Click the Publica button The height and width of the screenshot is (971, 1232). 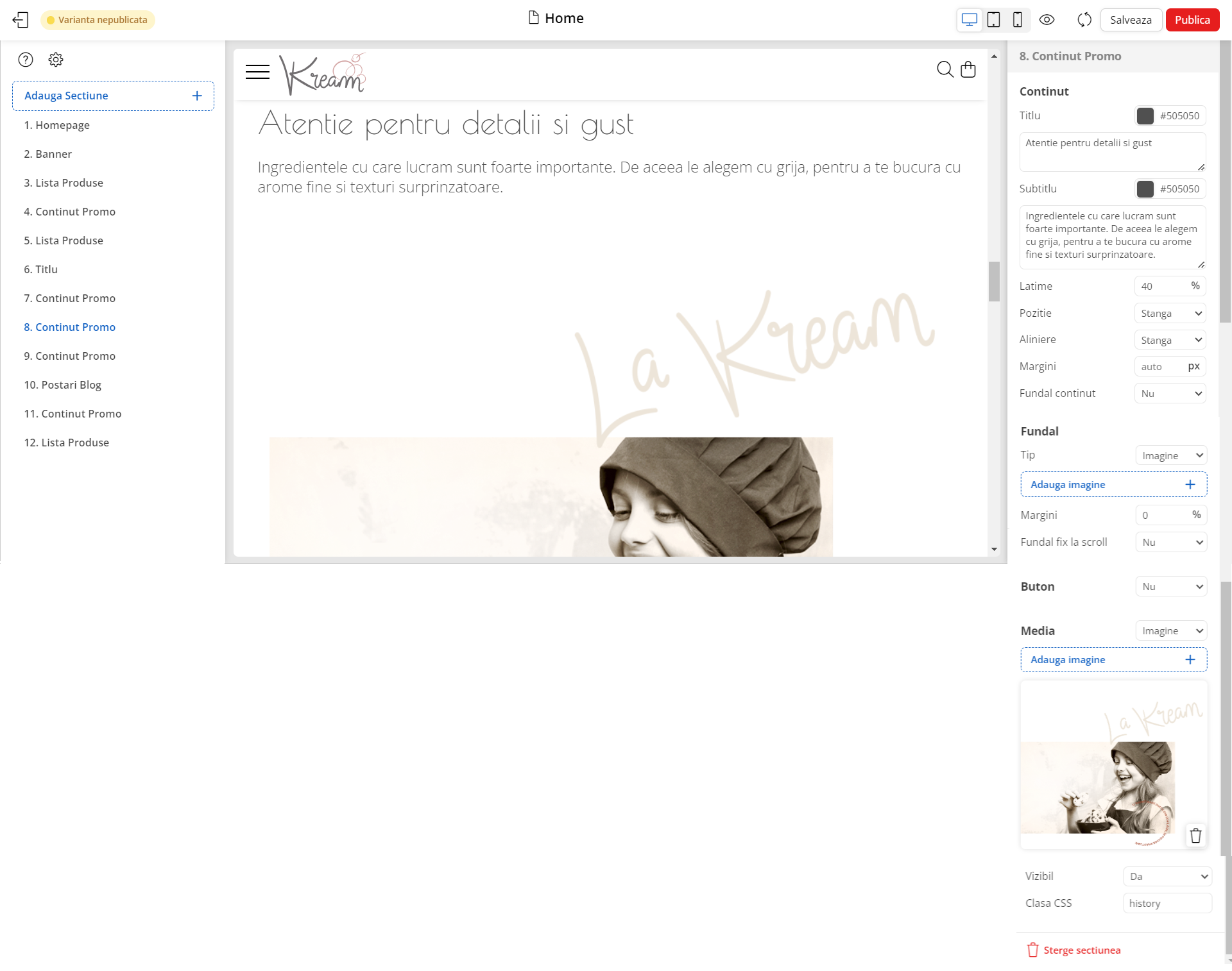1192,20
